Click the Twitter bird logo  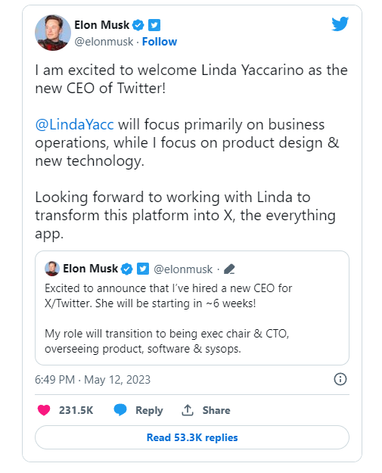tap(340, 24)
